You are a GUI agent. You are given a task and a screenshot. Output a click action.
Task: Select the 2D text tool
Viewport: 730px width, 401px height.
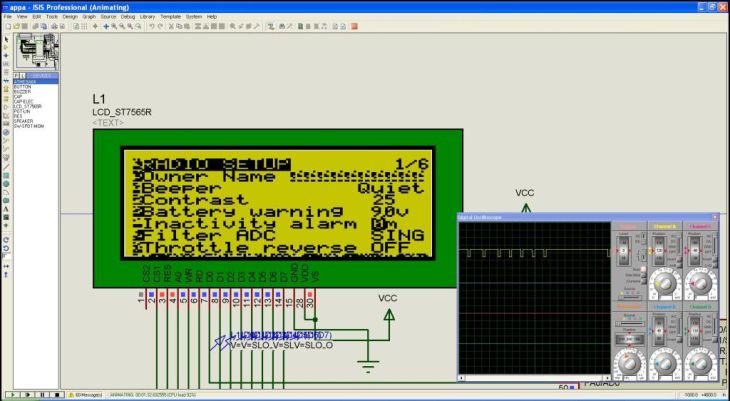[x=7, y=209]
